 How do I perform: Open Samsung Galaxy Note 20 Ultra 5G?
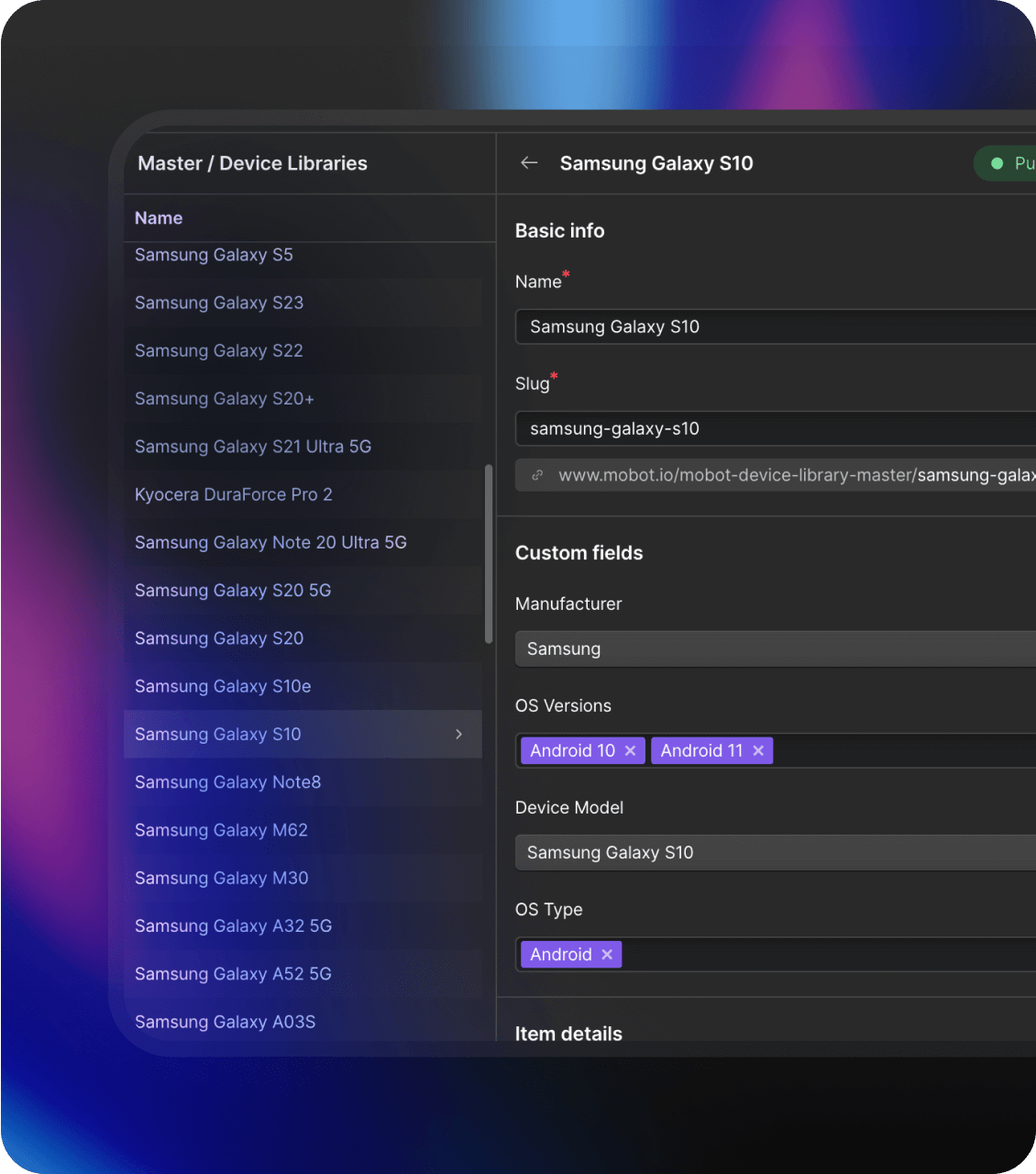click(303, 542)
